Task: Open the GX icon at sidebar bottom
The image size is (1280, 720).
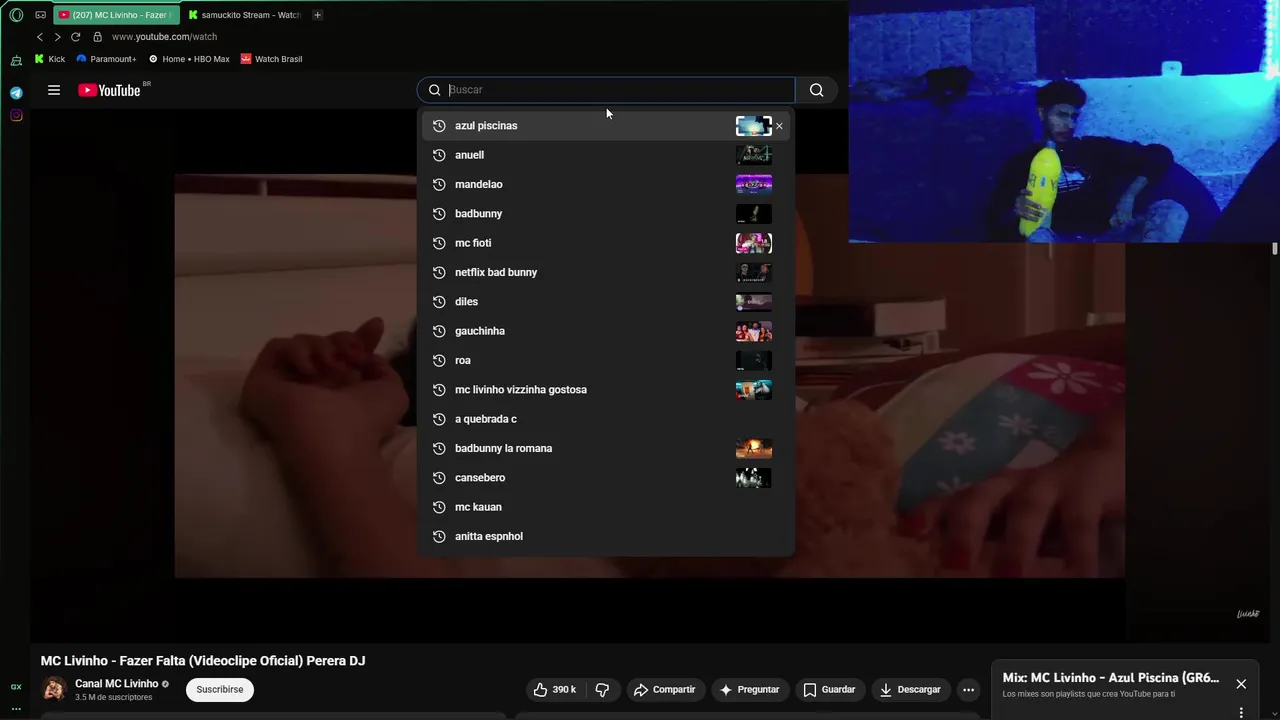Action: coord(16,687)
